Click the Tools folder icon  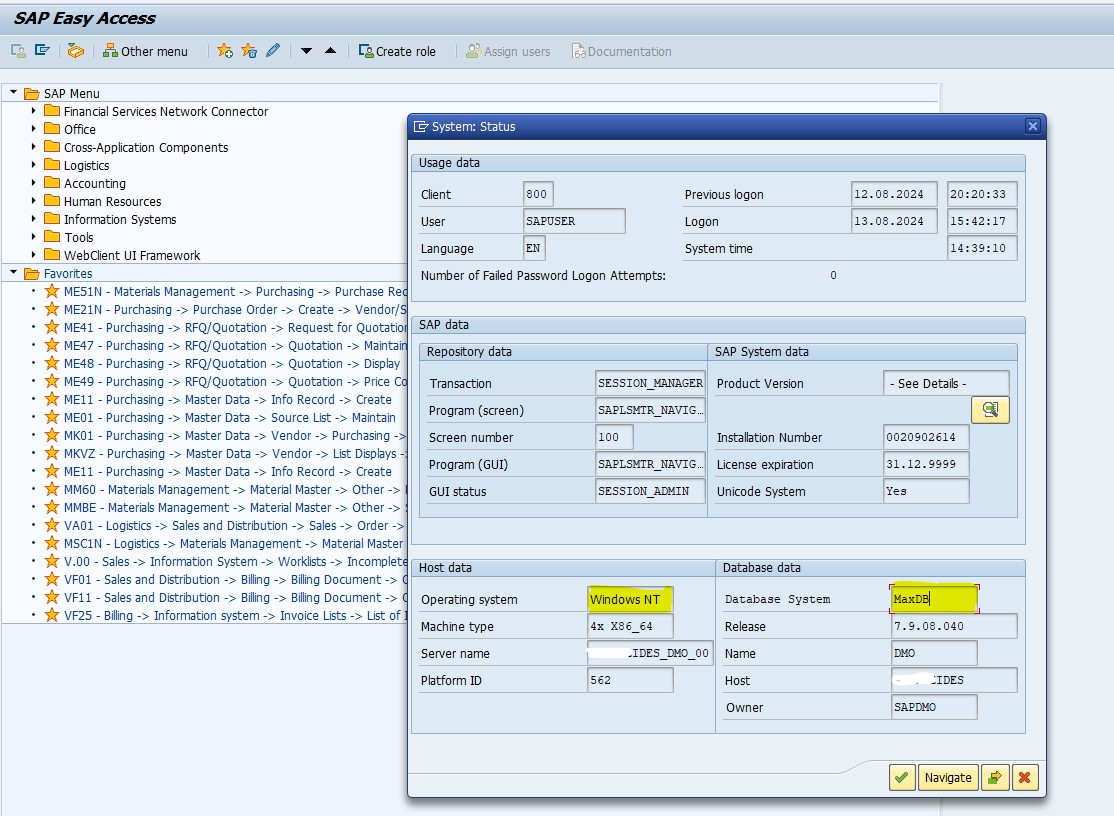click(x=52, y=236)
